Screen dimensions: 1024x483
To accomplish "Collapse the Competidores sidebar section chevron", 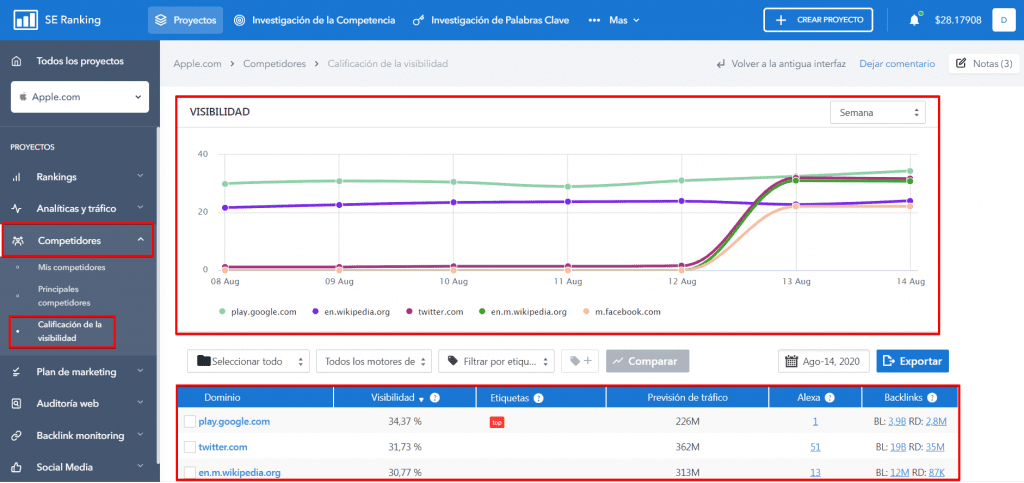I will (140, 241).
